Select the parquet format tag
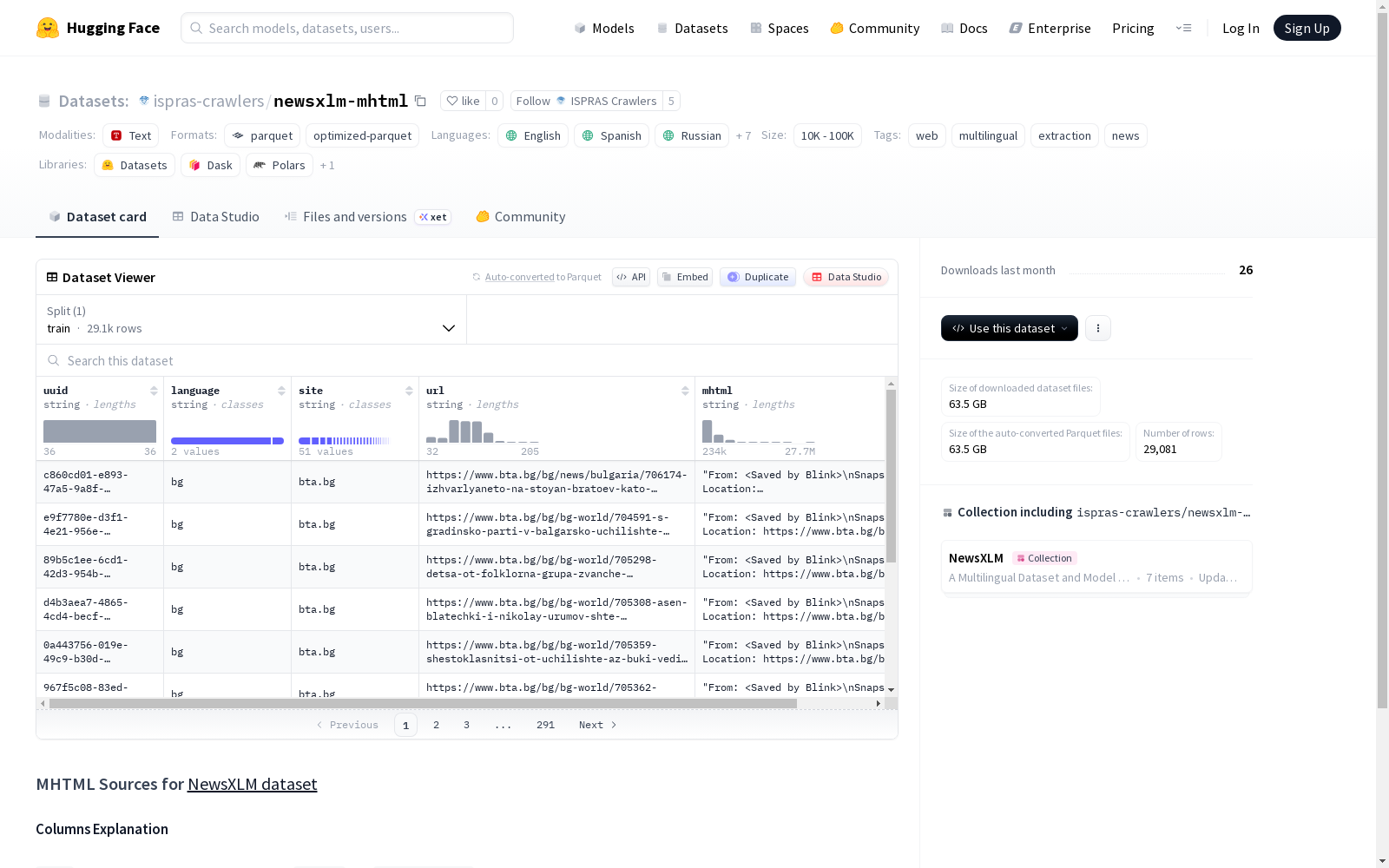The width and height of the screenshot is (1389, 868). [x=262, y=135]
